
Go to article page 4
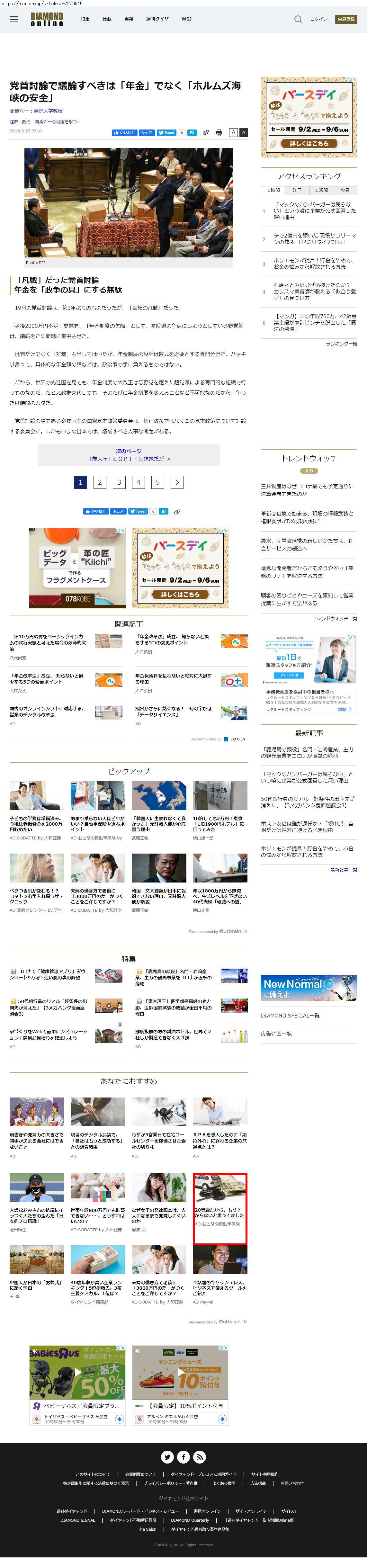(x=139, y=482)
